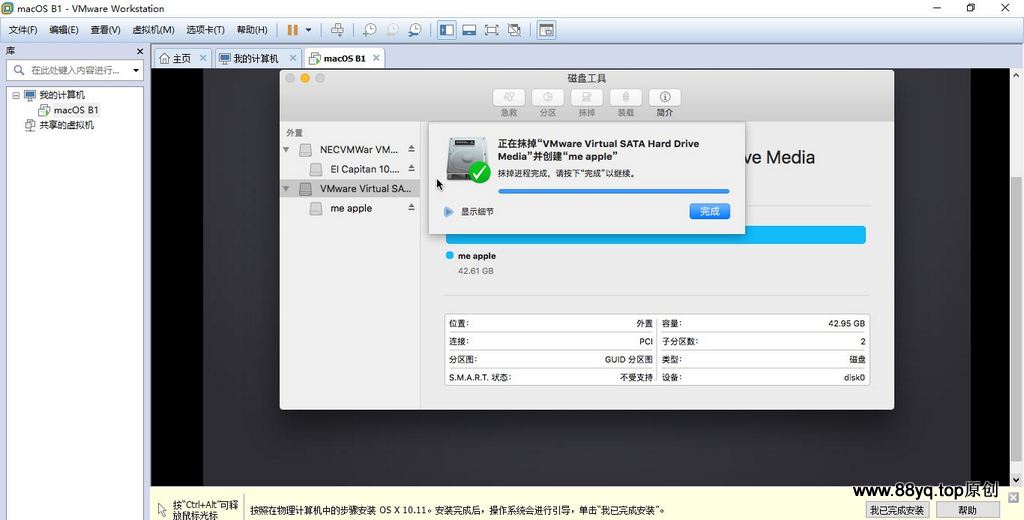Click the 我已完成安装 button
Image resolution: width=1024 pixels, height=520 pixels.
click(x=897, y=510)
